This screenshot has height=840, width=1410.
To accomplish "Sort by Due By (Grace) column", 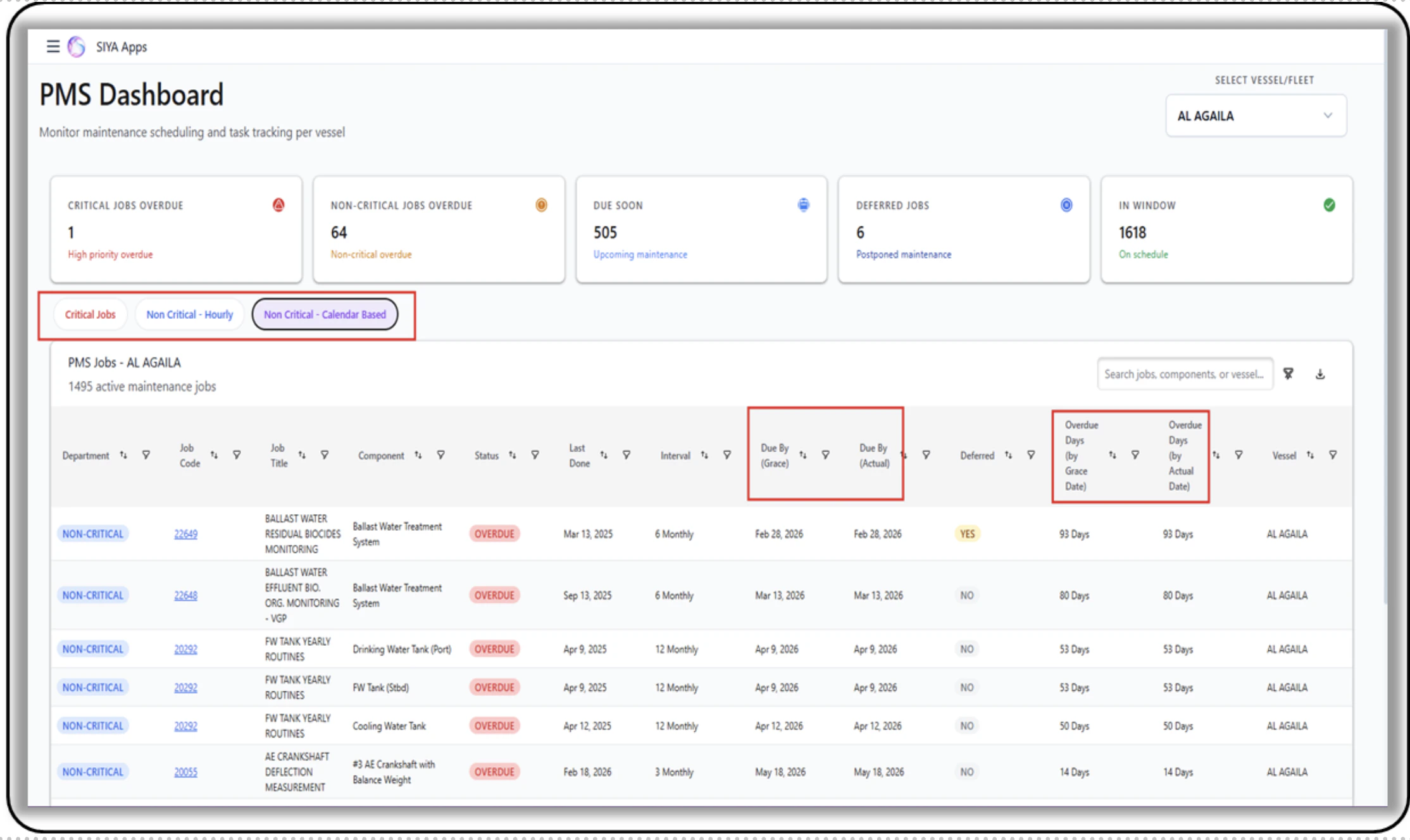I will (803, 455).
